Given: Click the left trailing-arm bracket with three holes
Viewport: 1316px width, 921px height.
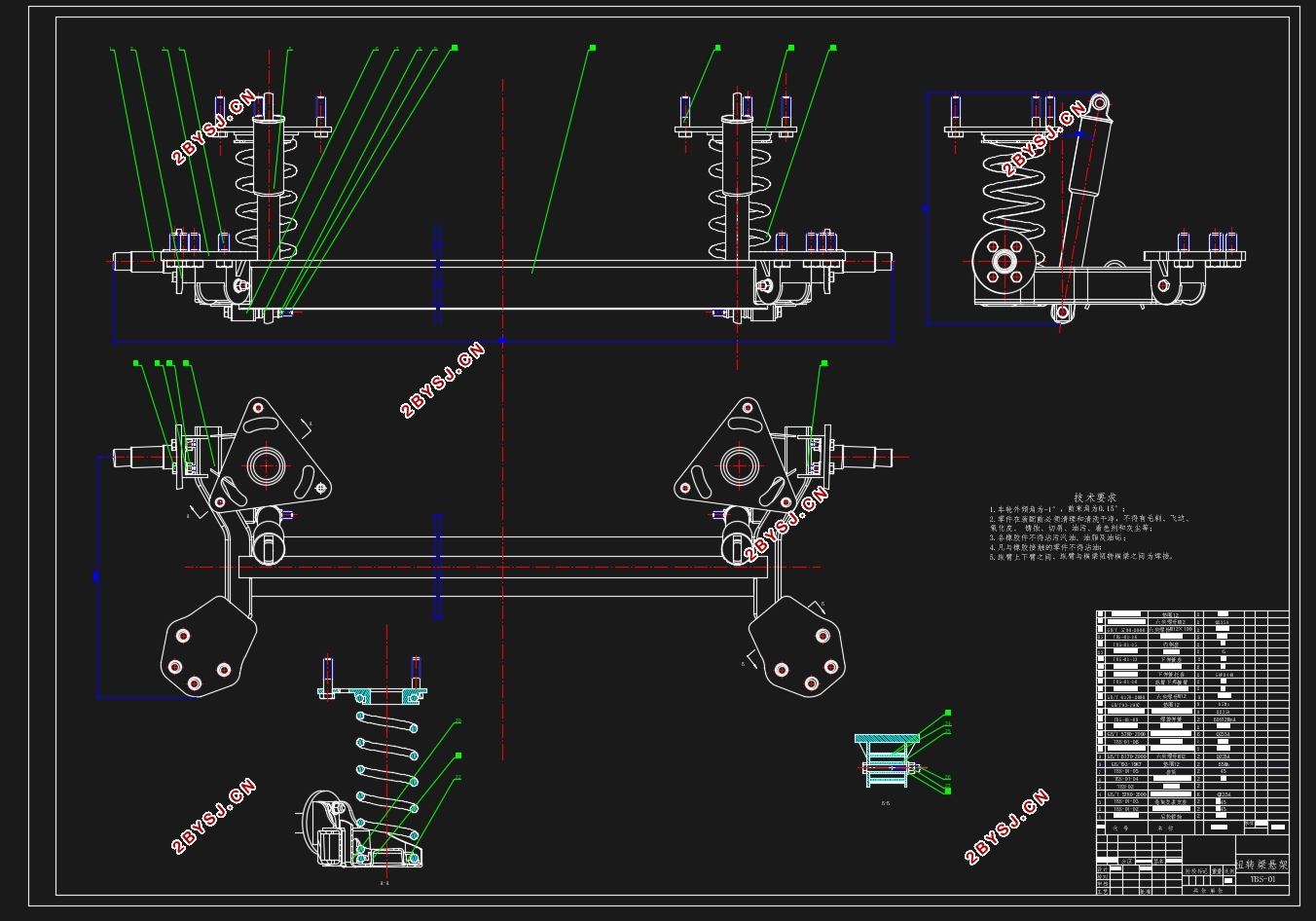Looking at the screenshot, I should coord(207,646).
